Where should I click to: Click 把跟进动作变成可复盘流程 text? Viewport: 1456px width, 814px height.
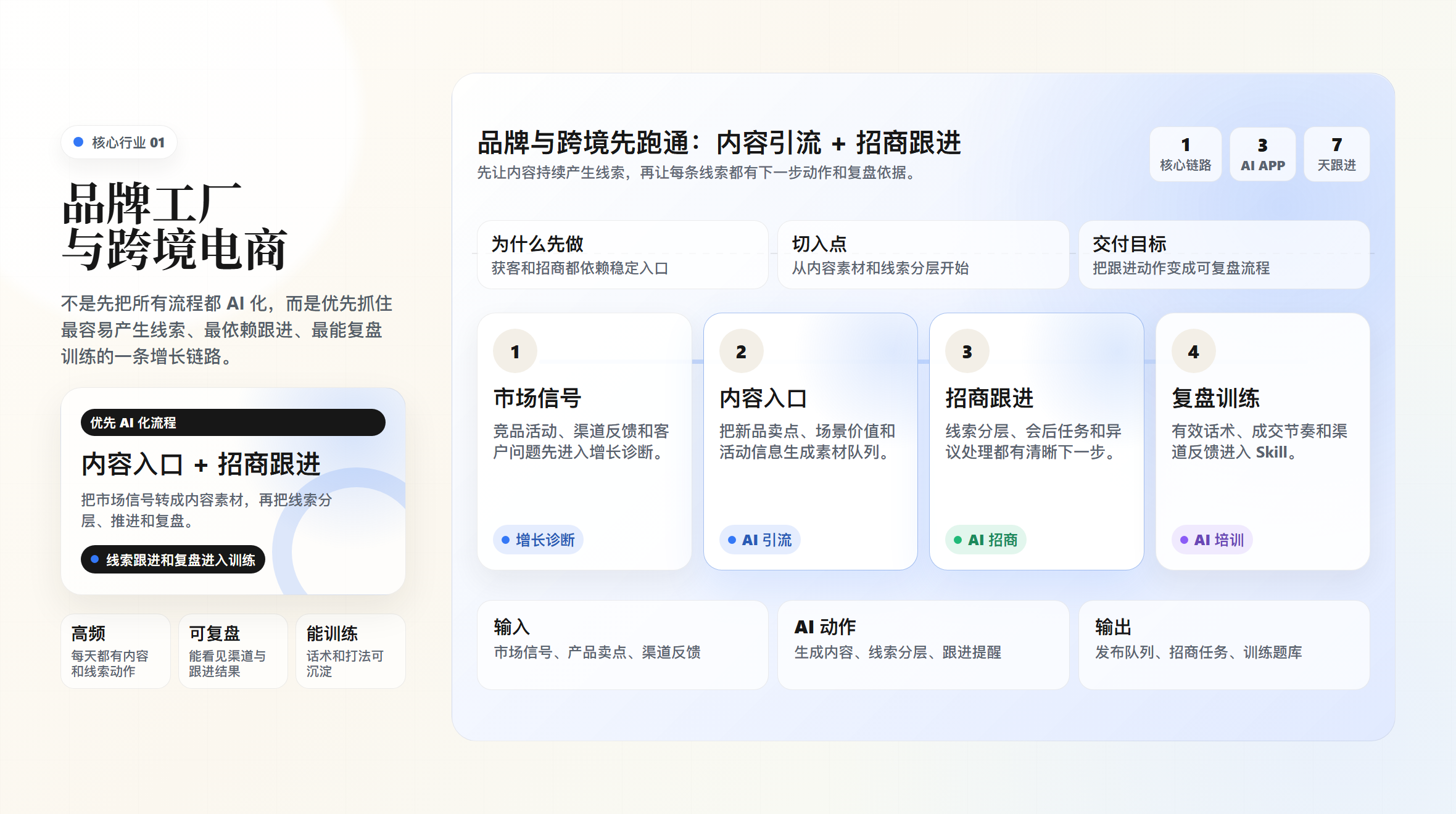click(1181, 268)
